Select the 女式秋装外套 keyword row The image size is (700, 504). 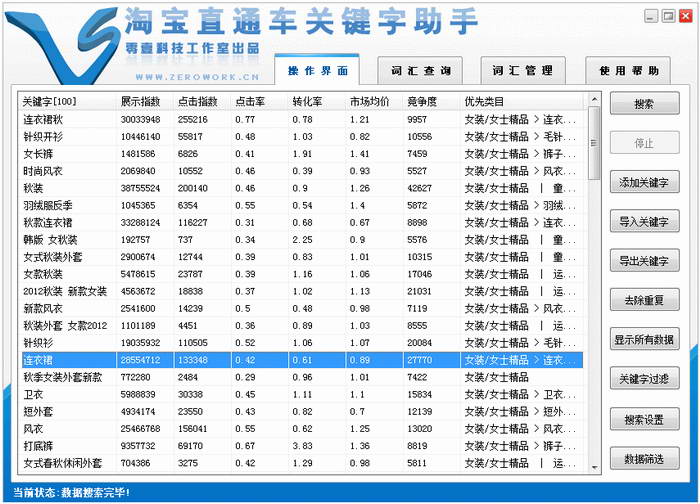(302, 257)
